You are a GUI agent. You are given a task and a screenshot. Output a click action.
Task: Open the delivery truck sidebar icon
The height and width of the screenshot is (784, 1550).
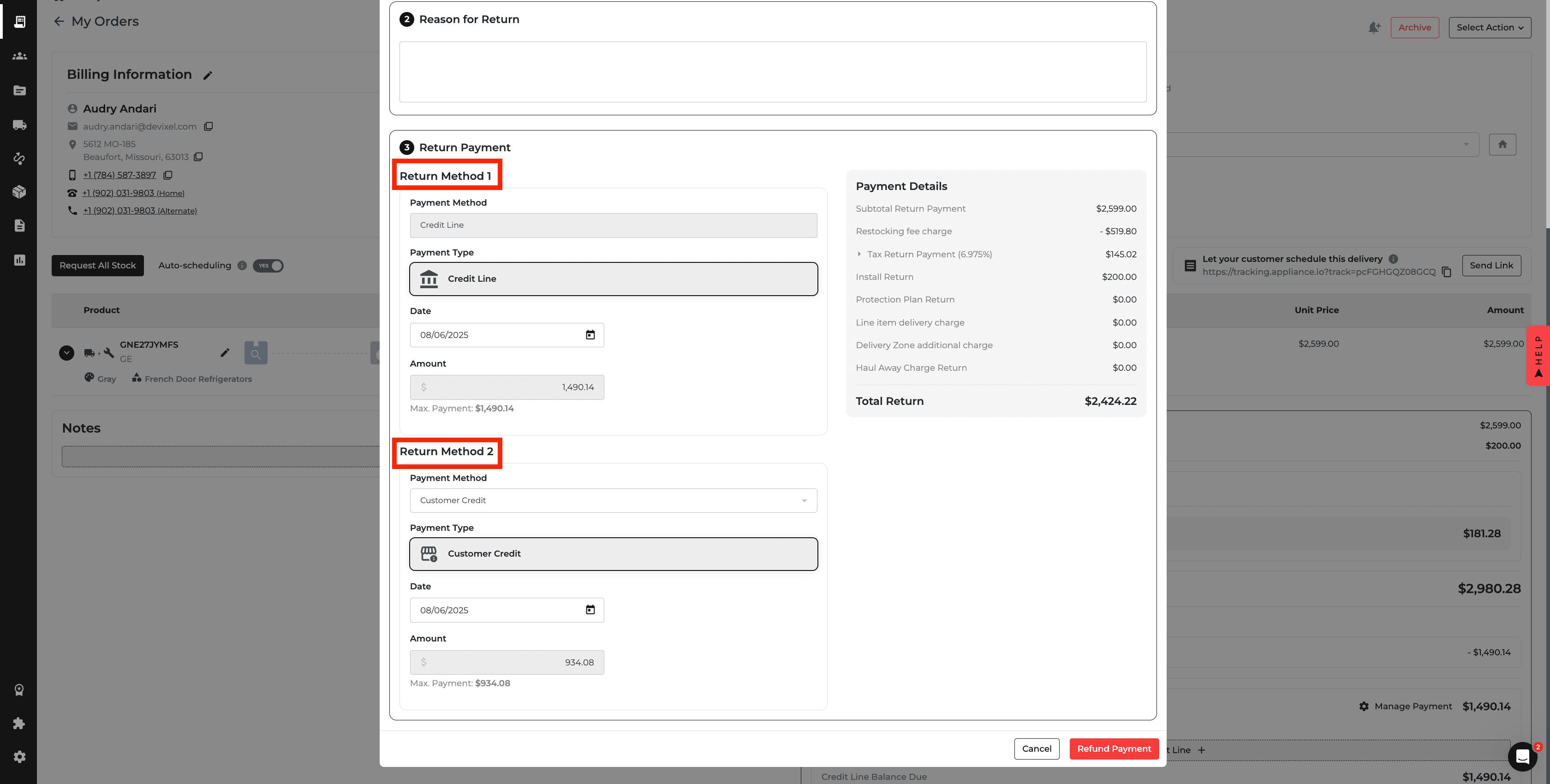[x=19, y=125]
